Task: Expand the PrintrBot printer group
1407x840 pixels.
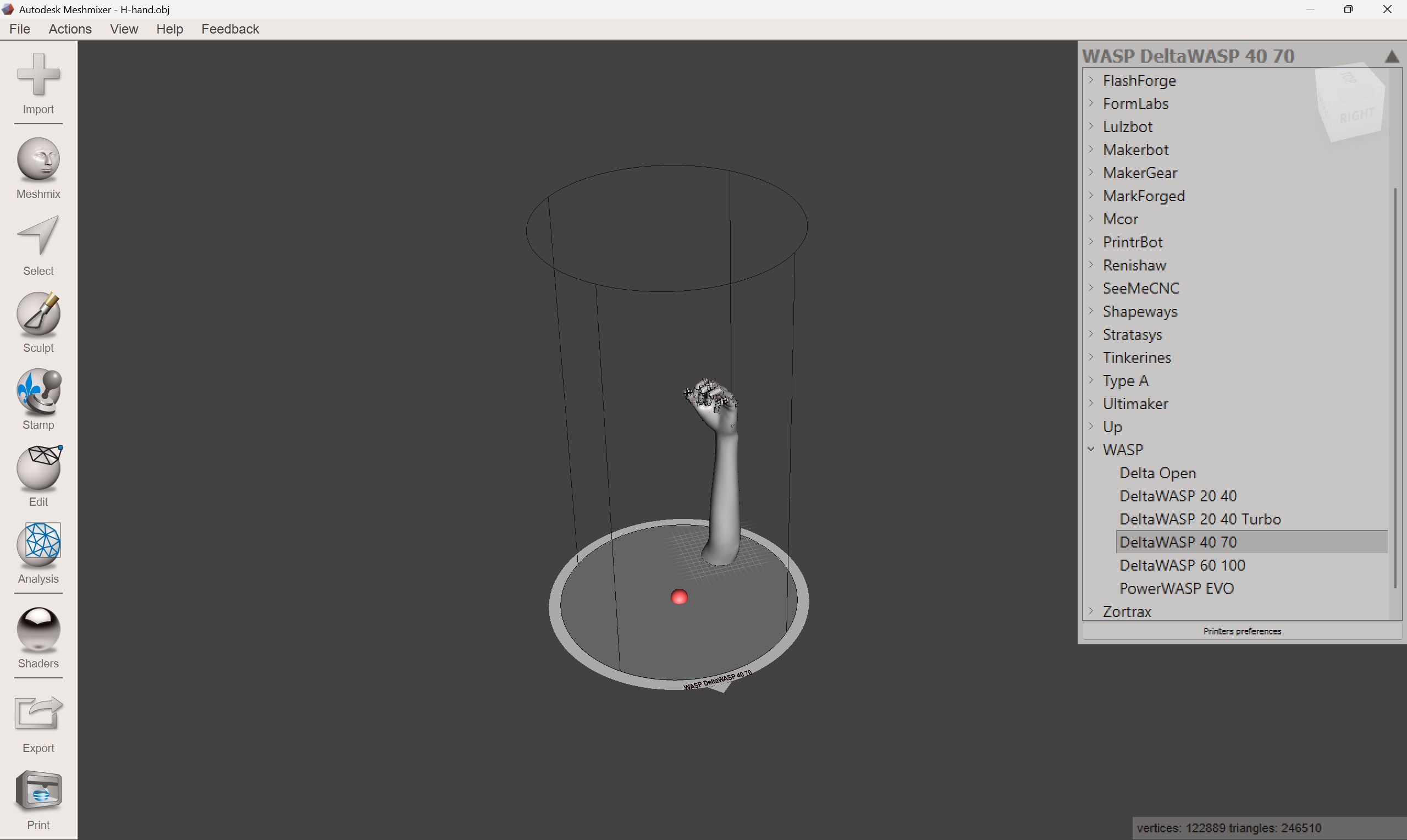Action: pyautogui.click(x=1091, y=242)
